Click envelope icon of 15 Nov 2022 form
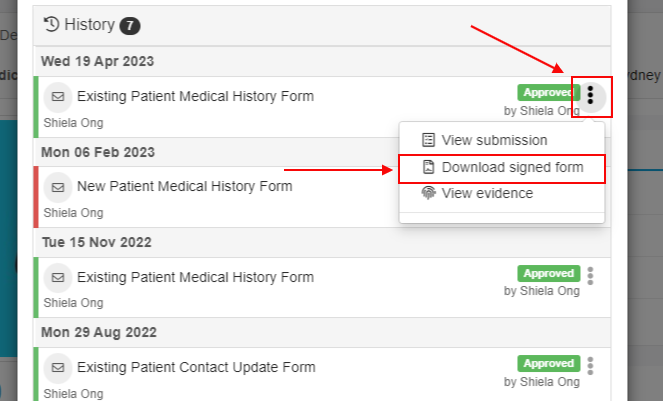Screen dimensions: 663x401 (x=58, y=277)
